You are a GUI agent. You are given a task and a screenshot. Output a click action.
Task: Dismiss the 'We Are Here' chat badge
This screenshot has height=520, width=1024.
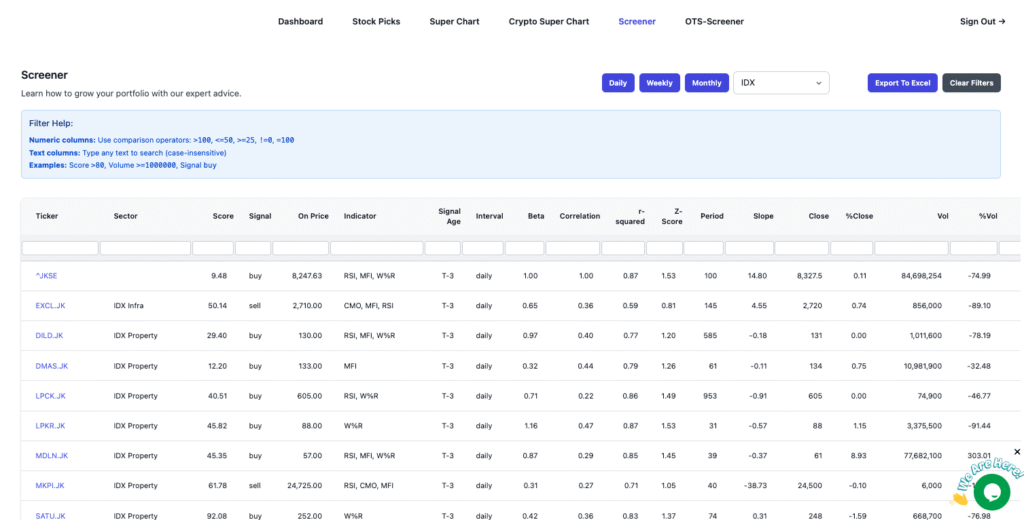1017,452
